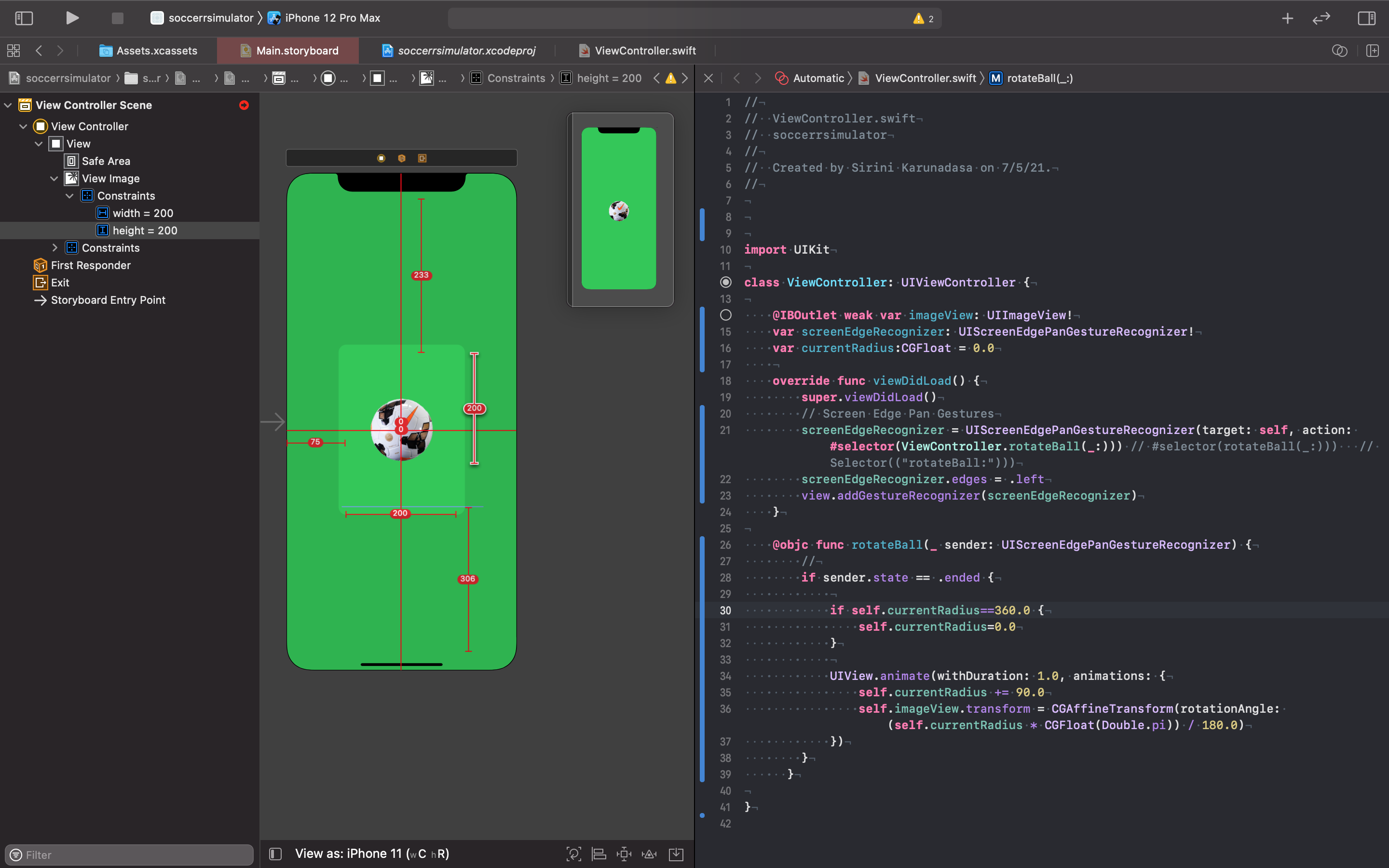Click View as: iPhone 11 button
1389x868 pixels.
pyautogui.click(x=372, y=854)
